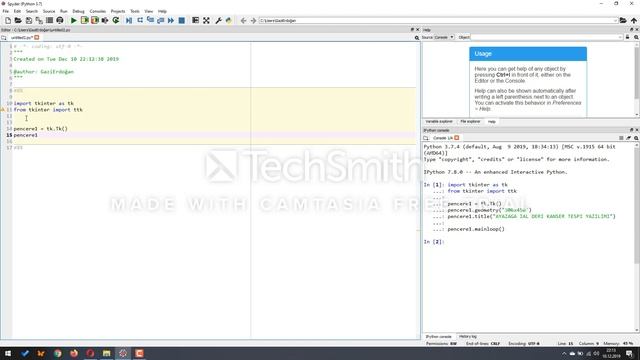Open the Help Source dropdown
Viewport: 640px width, 360px height.
coord(444,37)
